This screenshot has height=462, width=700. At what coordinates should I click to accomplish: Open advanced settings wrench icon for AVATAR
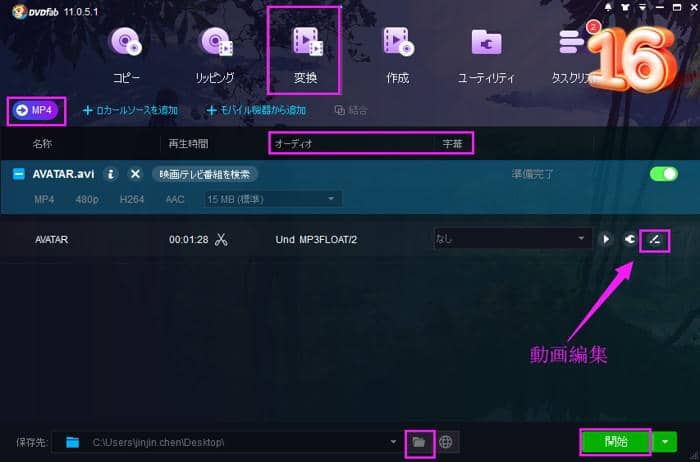(630, 240)
